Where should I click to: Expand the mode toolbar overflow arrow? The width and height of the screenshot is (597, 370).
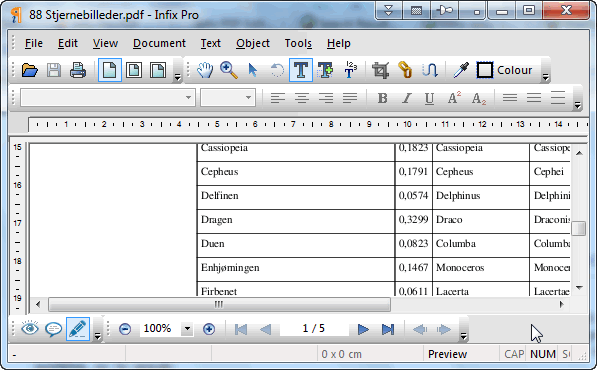97,336
